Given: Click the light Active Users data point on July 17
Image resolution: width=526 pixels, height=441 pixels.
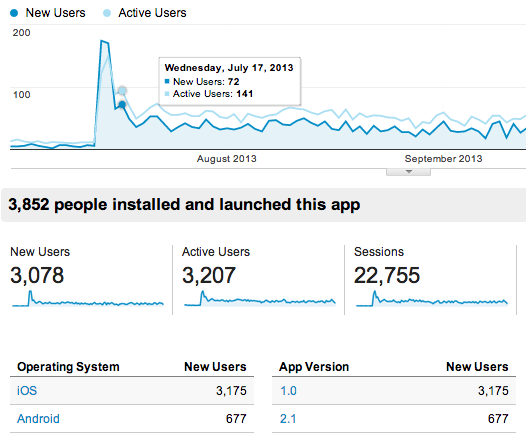Looking at the screenshot, I should tap(122, 91).
